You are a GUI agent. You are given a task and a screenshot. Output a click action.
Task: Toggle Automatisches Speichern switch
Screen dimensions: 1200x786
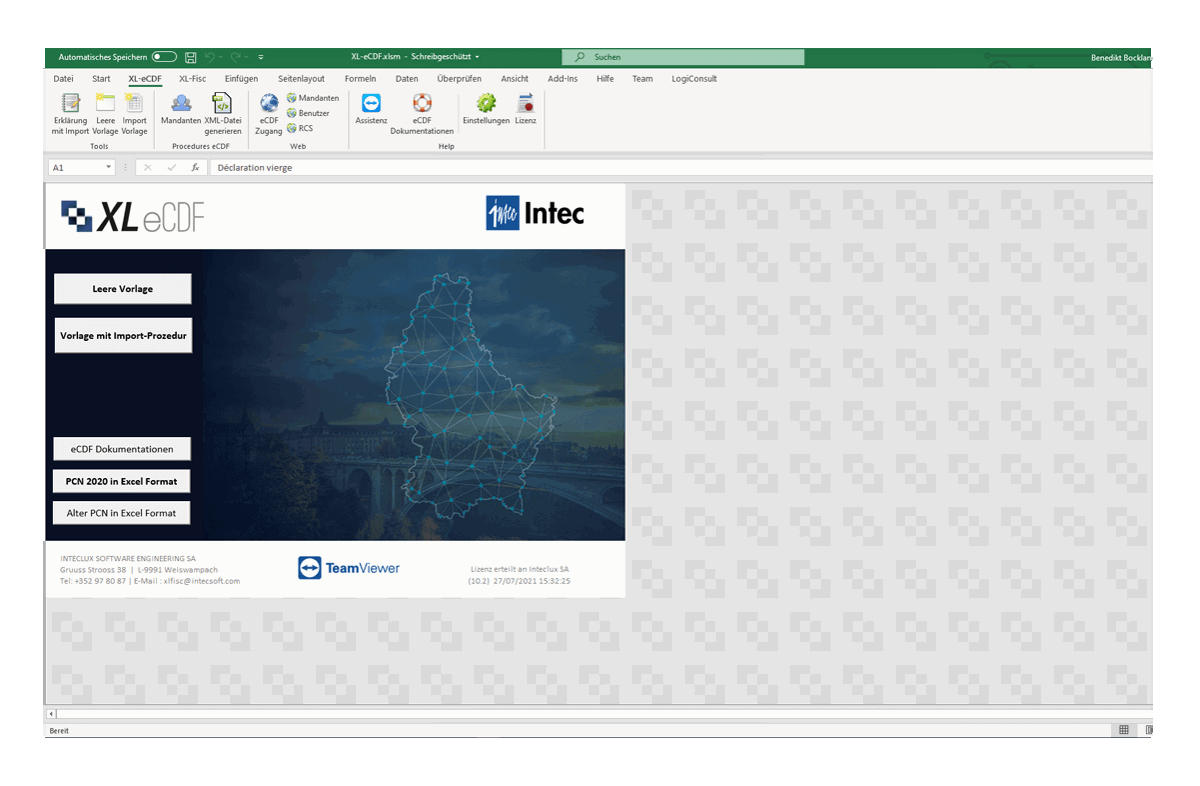click(165, 57)
